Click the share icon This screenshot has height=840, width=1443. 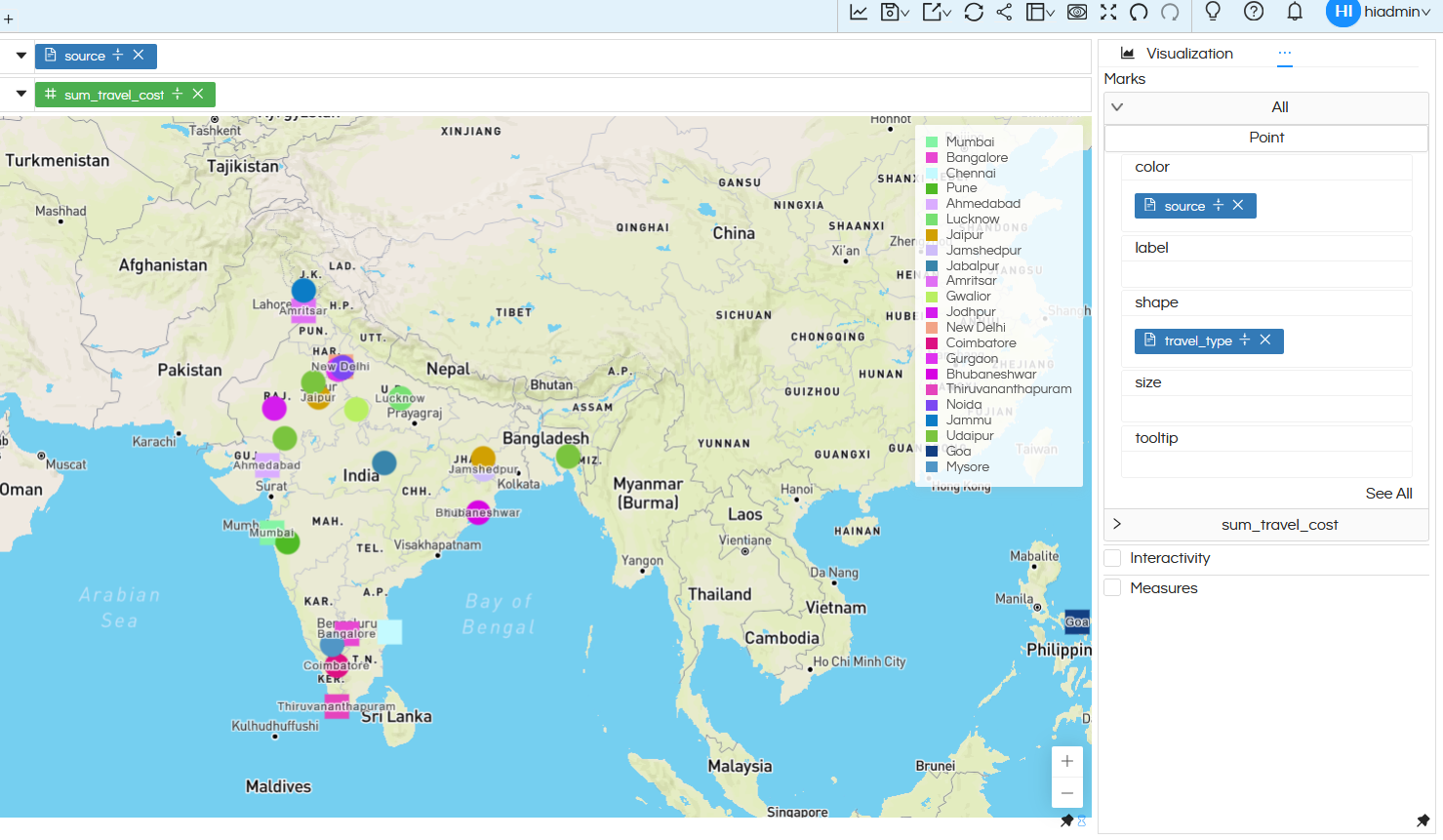tap(1004, 12)
